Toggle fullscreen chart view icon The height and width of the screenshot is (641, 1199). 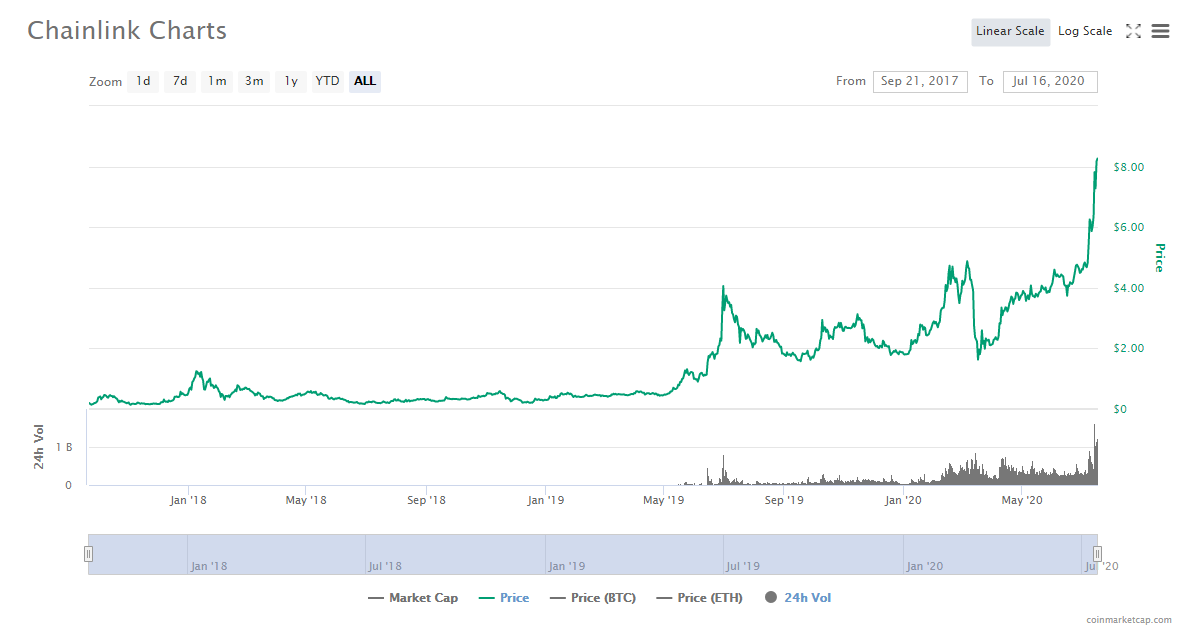click(1133, 31)
